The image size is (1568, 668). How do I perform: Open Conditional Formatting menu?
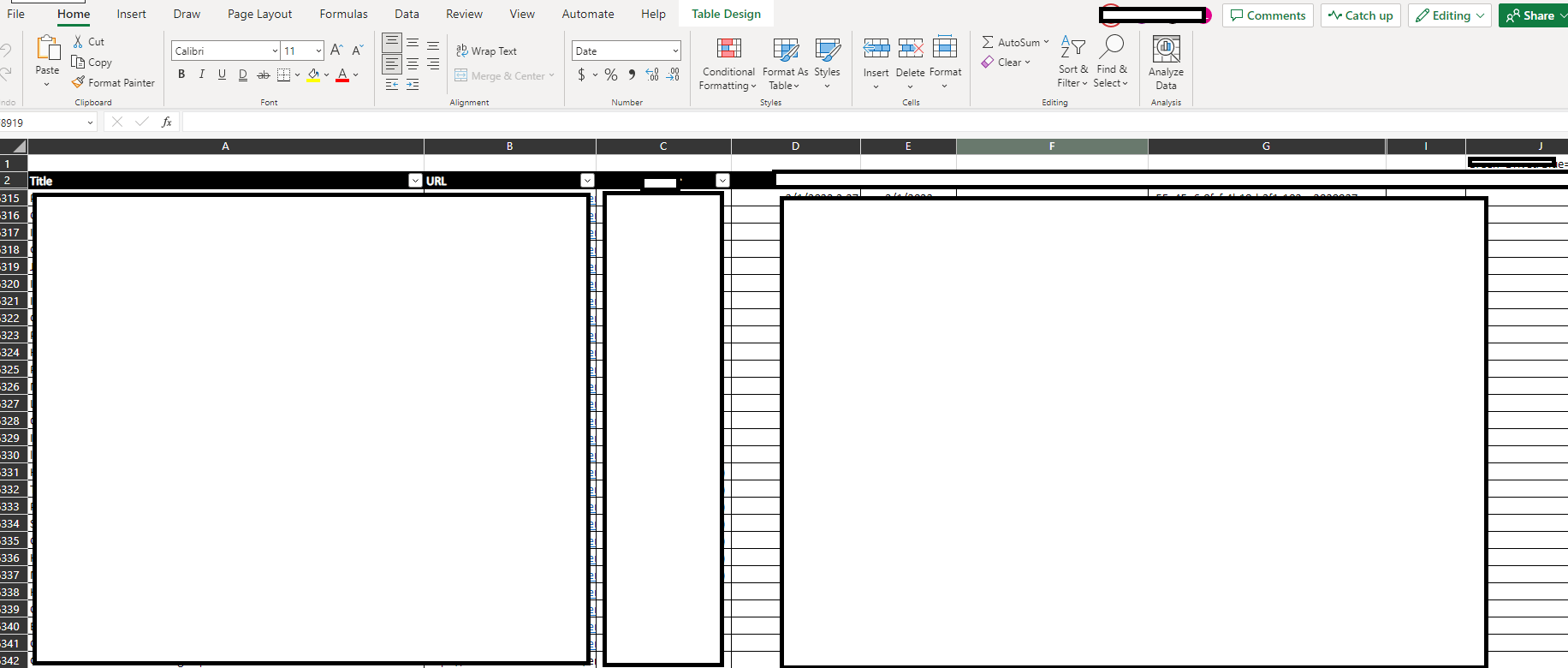pos(728,63)
